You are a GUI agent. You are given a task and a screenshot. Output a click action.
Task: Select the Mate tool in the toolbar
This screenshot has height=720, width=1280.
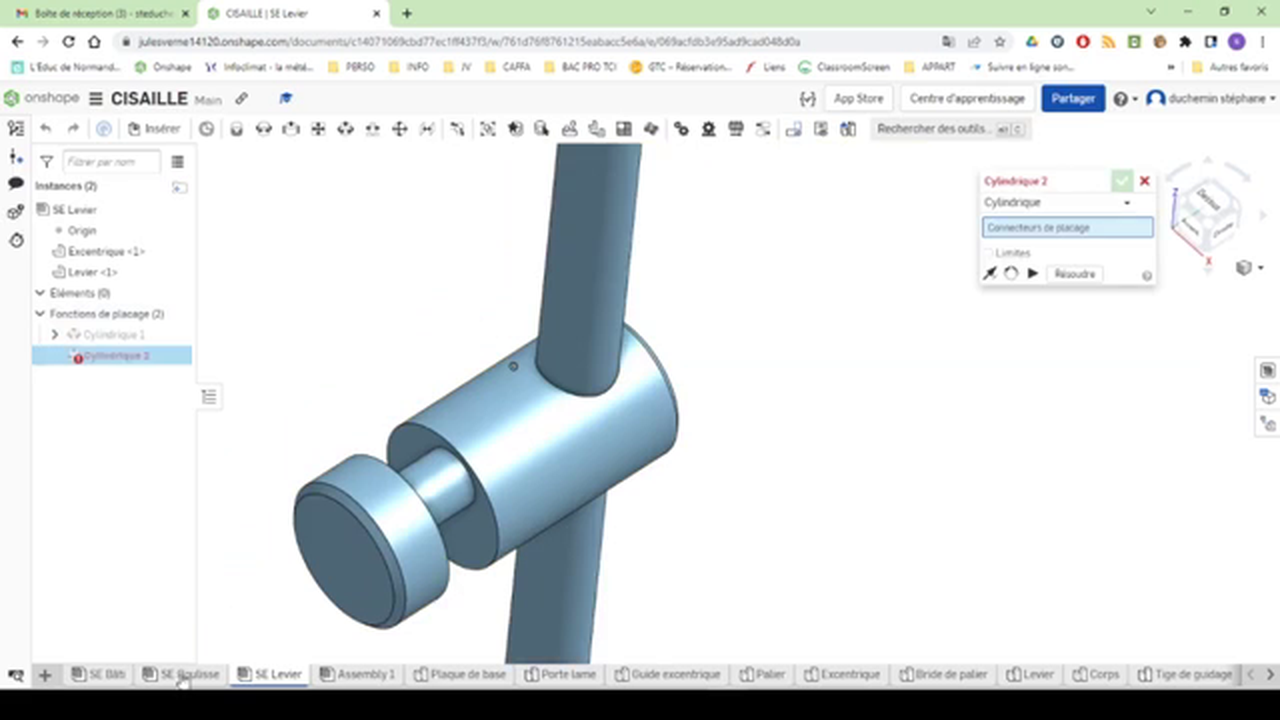coord(236,128)
